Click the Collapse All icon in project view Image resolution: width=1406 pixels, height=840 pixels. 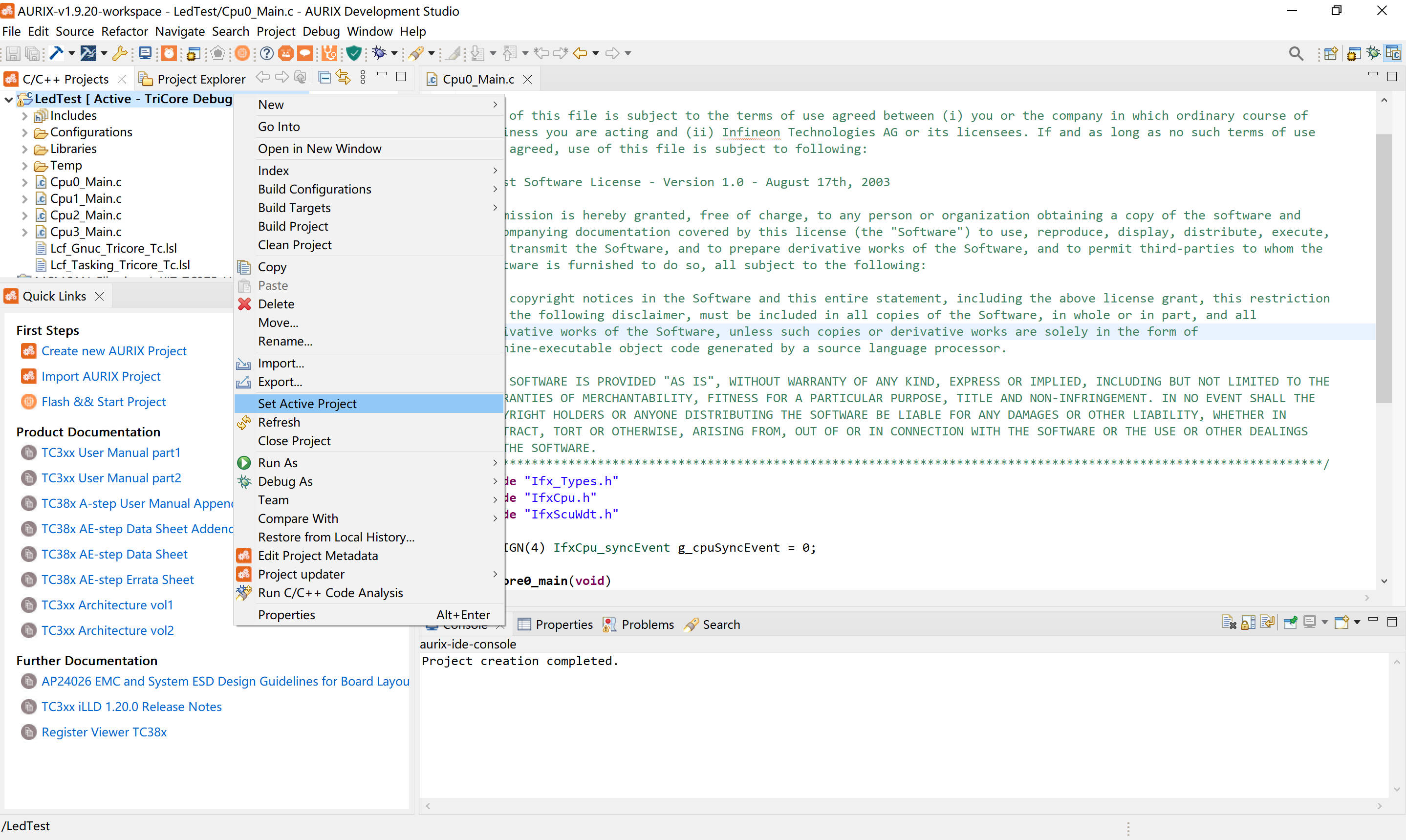coord(324,78)
